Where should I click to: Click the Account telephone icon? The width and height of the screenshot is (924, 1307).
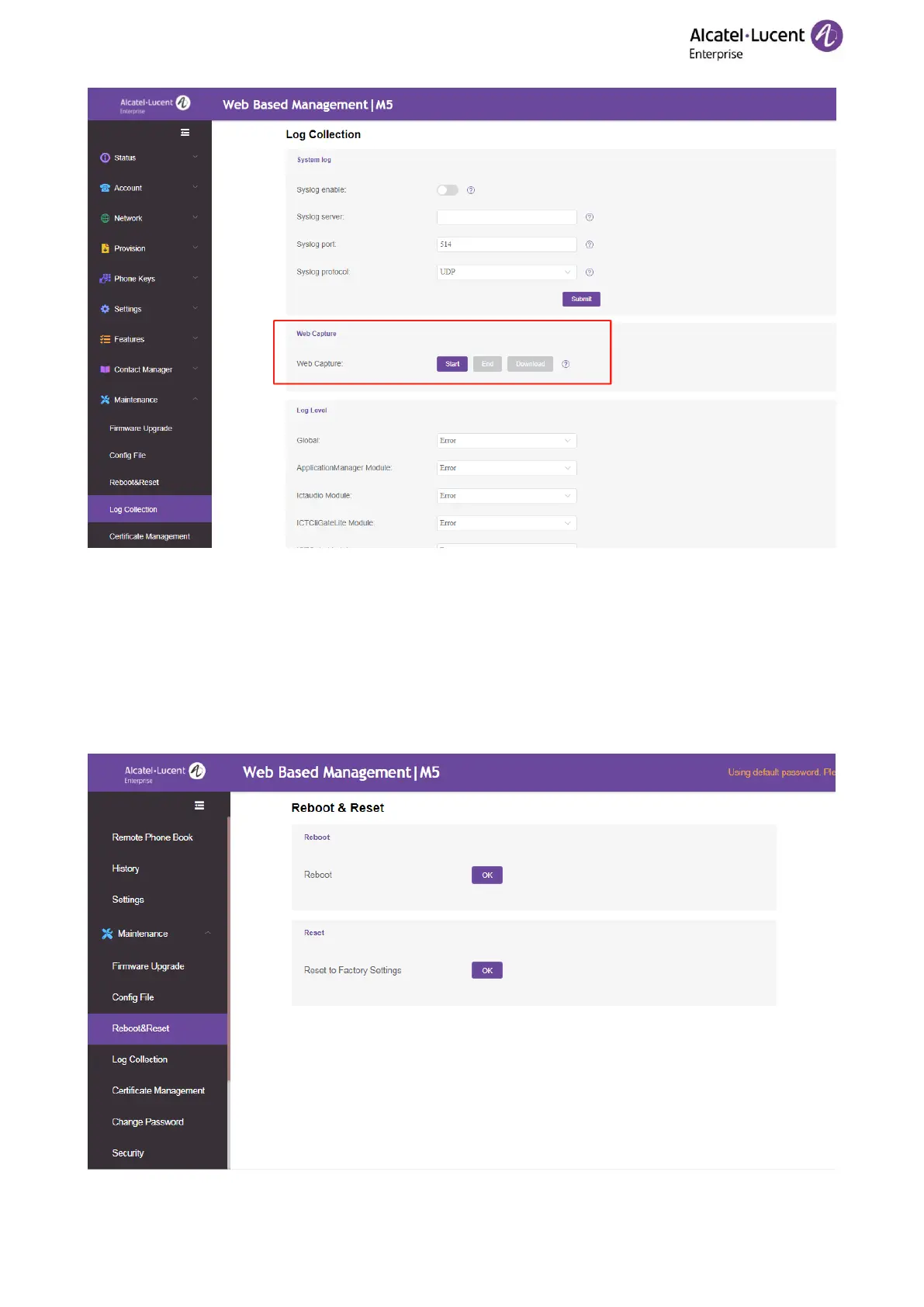[105, 188]
